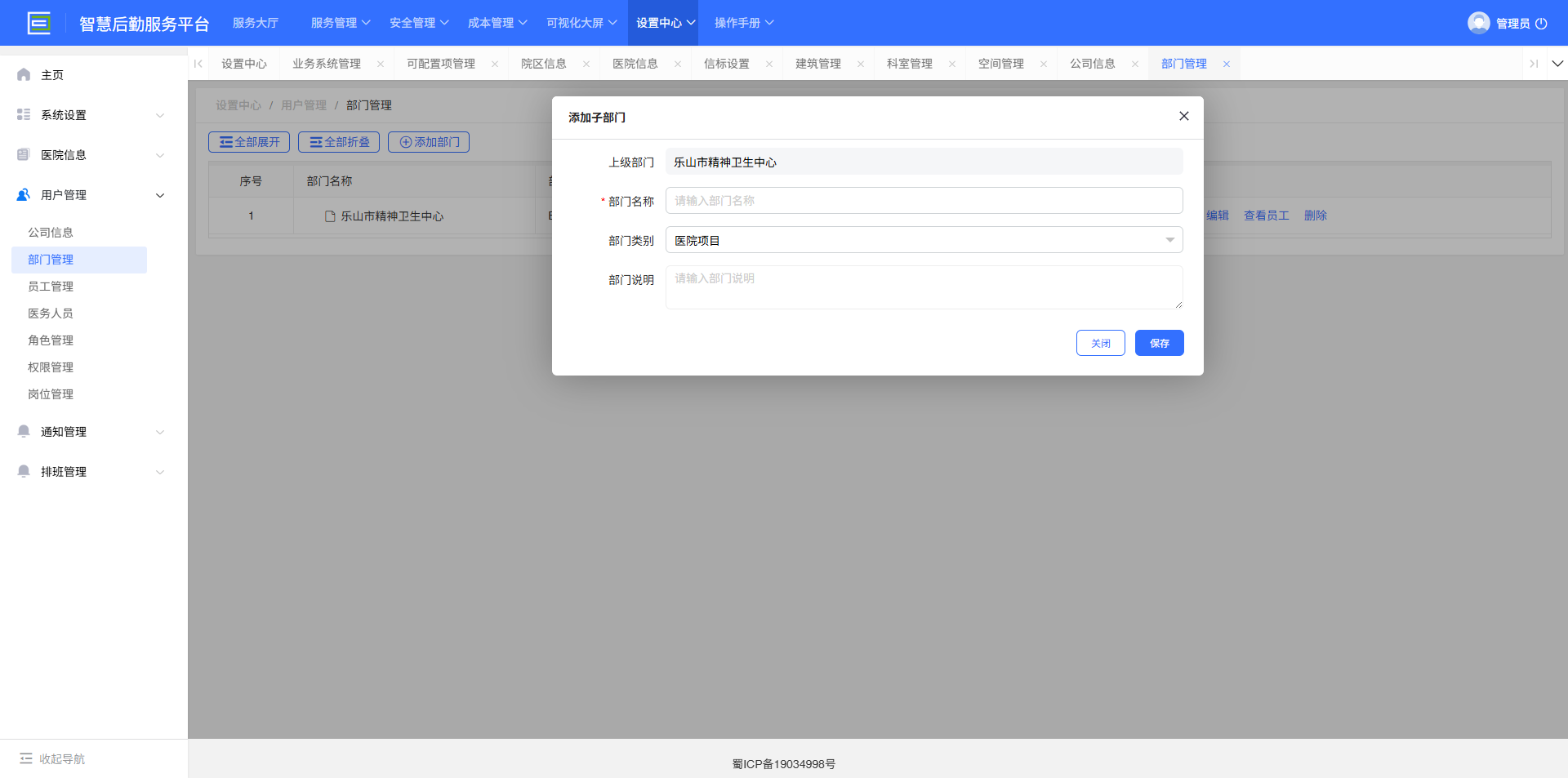Open the 部门类别 select box
Screen dimensions: 1568x778
tap(924, 240)
